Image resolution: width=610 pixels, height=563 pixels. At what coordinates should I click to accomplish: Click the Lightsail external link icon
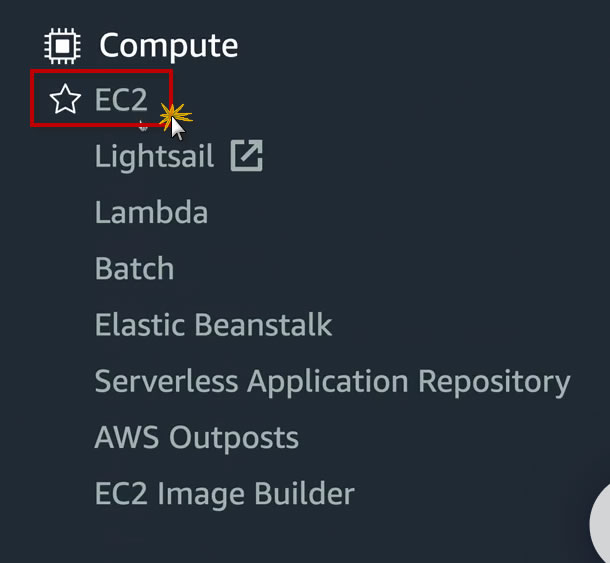[x=246, y=156]
